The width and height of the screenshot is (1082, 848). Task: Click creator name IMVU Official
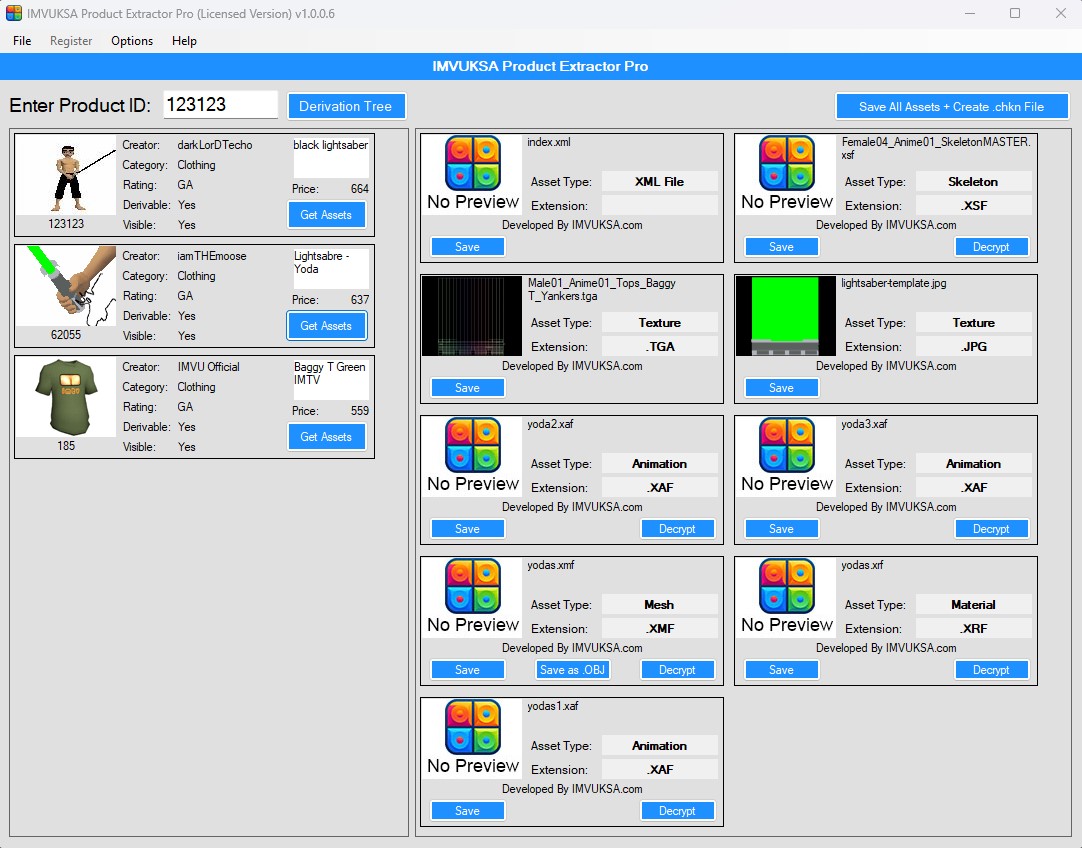tap(208, 367)
